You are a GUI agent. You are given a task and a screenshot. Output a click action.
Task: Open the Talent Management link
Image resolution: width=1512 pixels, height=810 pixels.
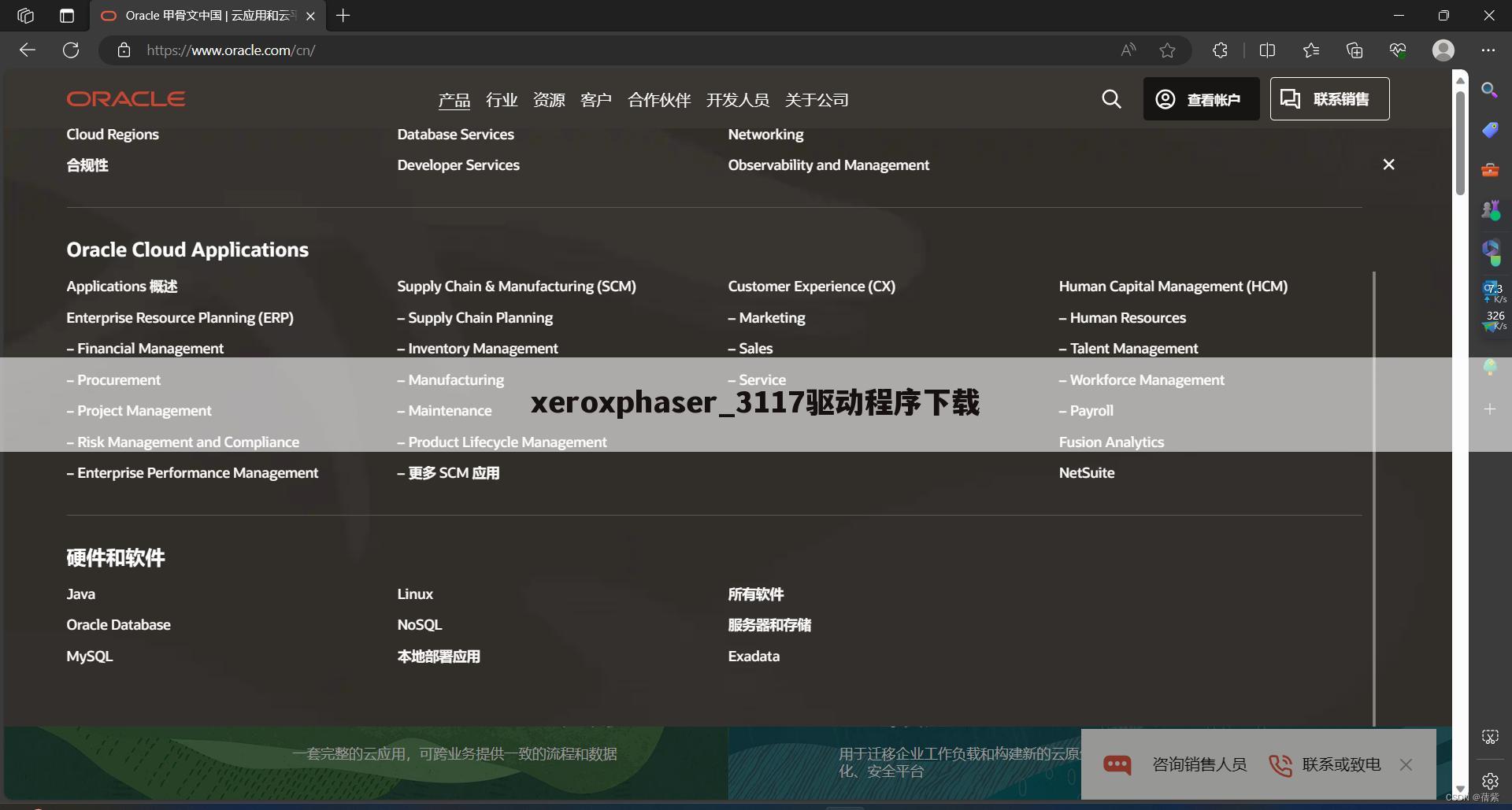pyautogui.click(x=1128, y=349)
